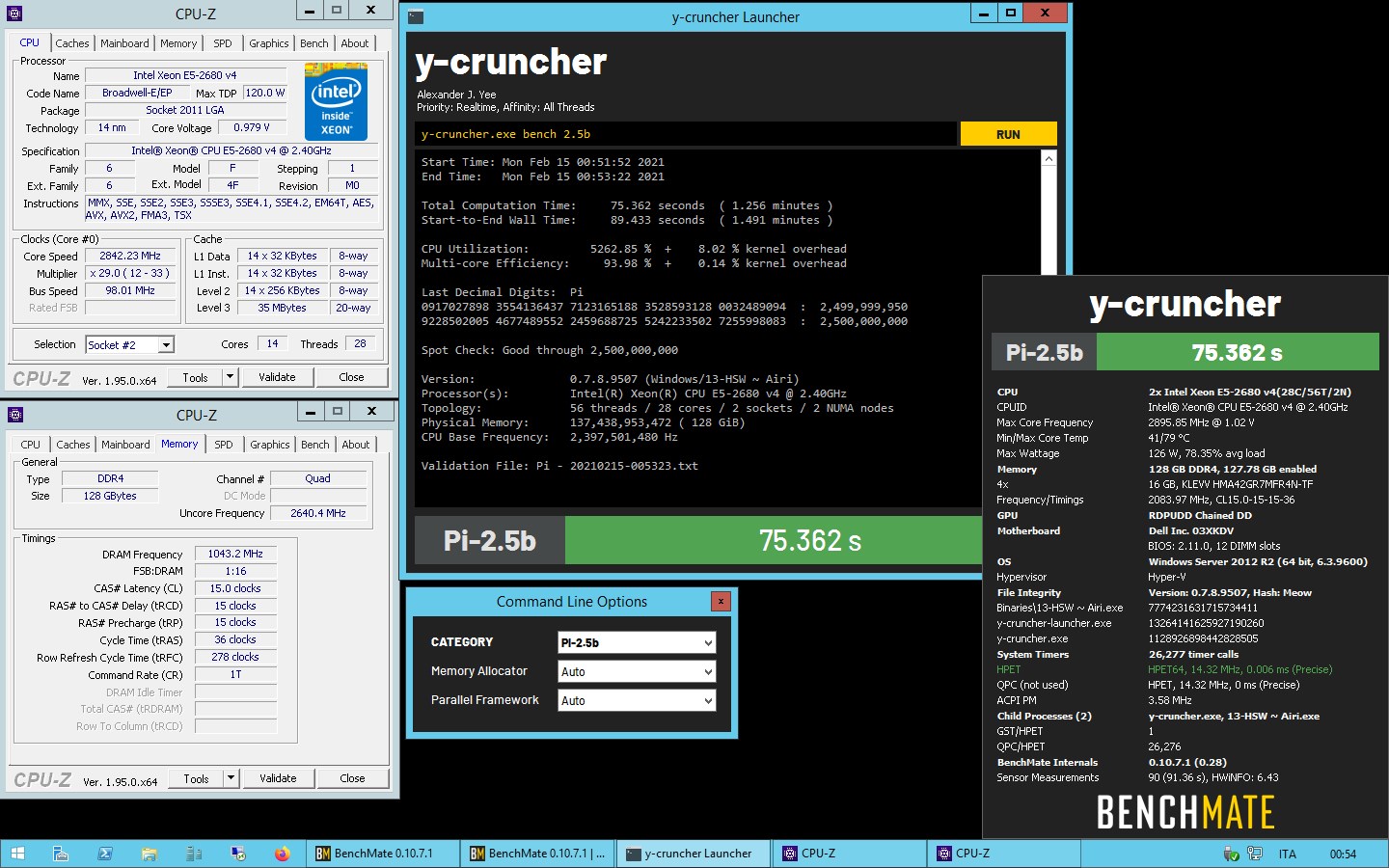The image size is (1389, 868).
Task: Click the x 29.0 ( 12 - 33 ) multiplier value
Action: coord(130,273)
